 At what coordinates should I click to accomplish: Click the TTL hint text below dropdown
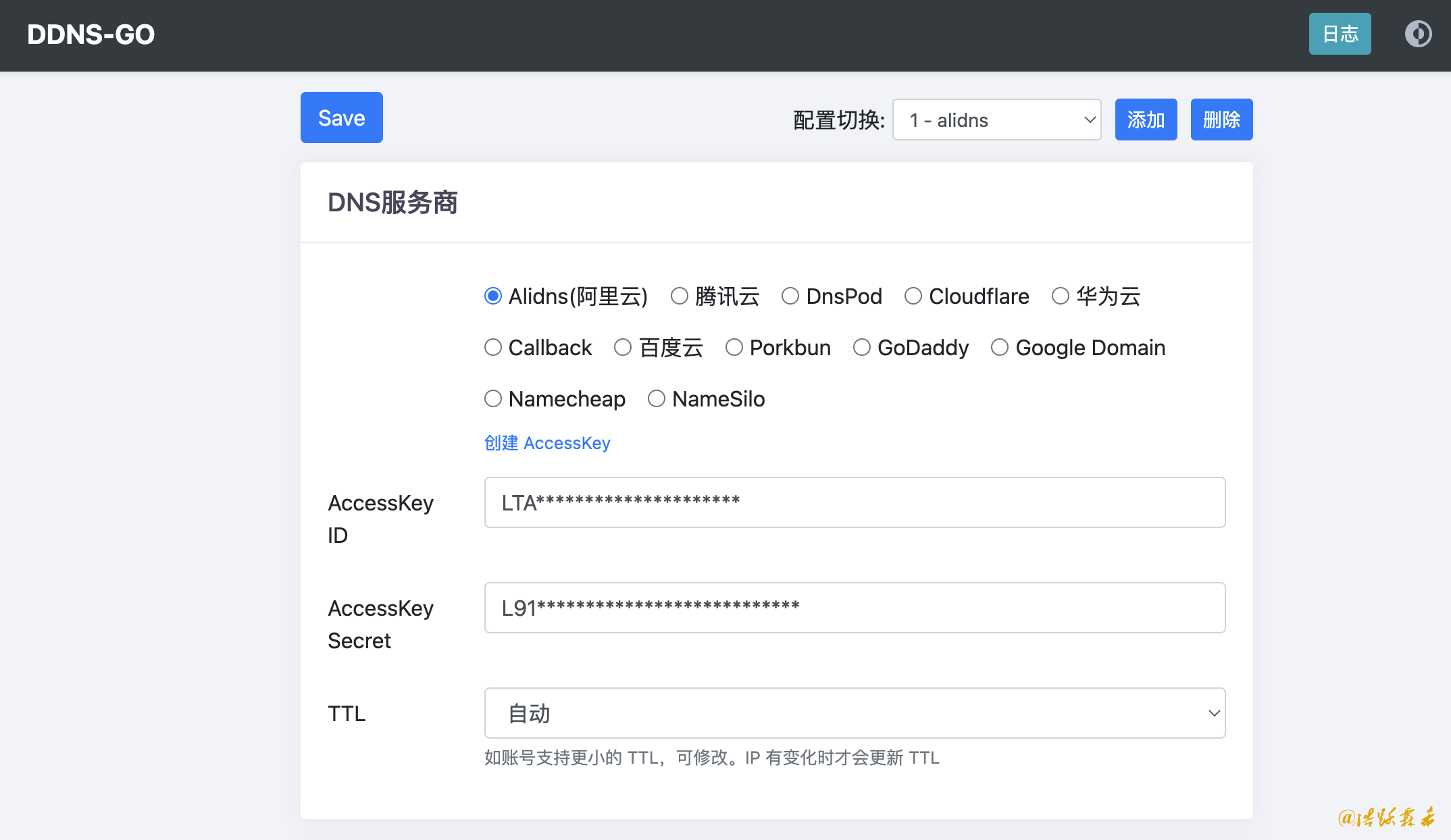tap(711, 758)
